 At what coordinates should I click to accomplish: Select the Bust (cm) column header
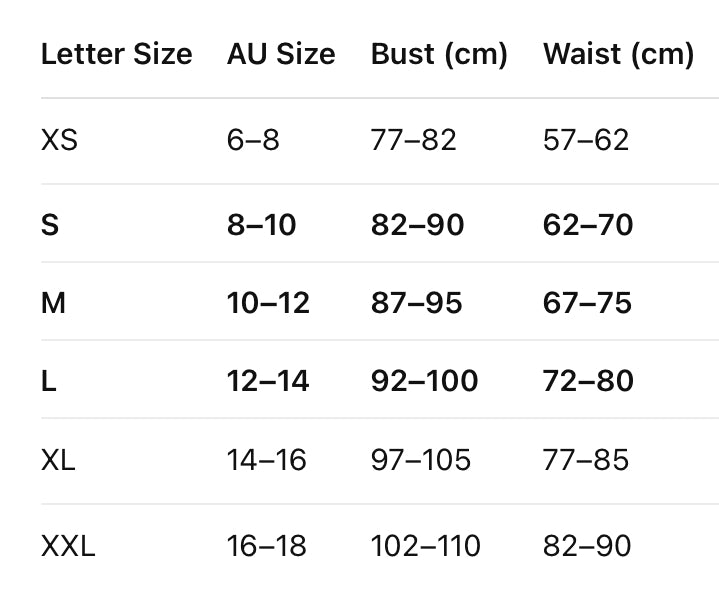pos(439,54)
